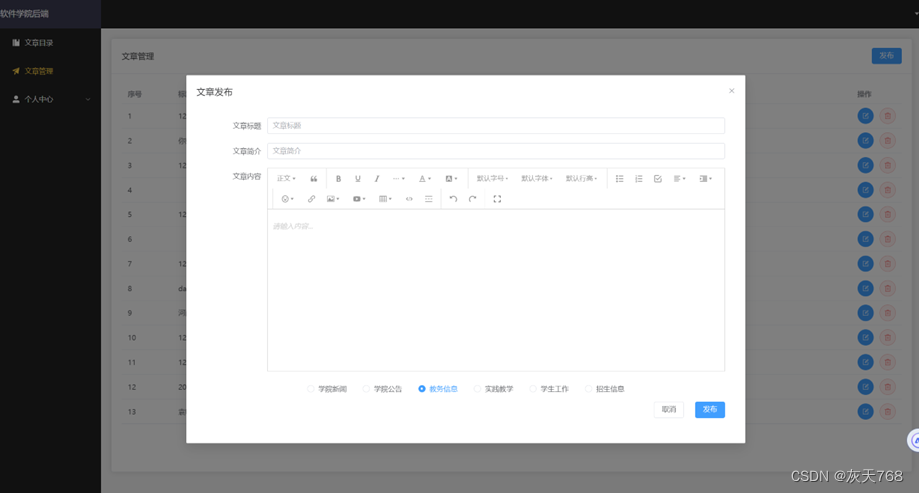This screenshot has height=493, width=919.
Task: Delete article in row 13
Action: coord(887,412)
